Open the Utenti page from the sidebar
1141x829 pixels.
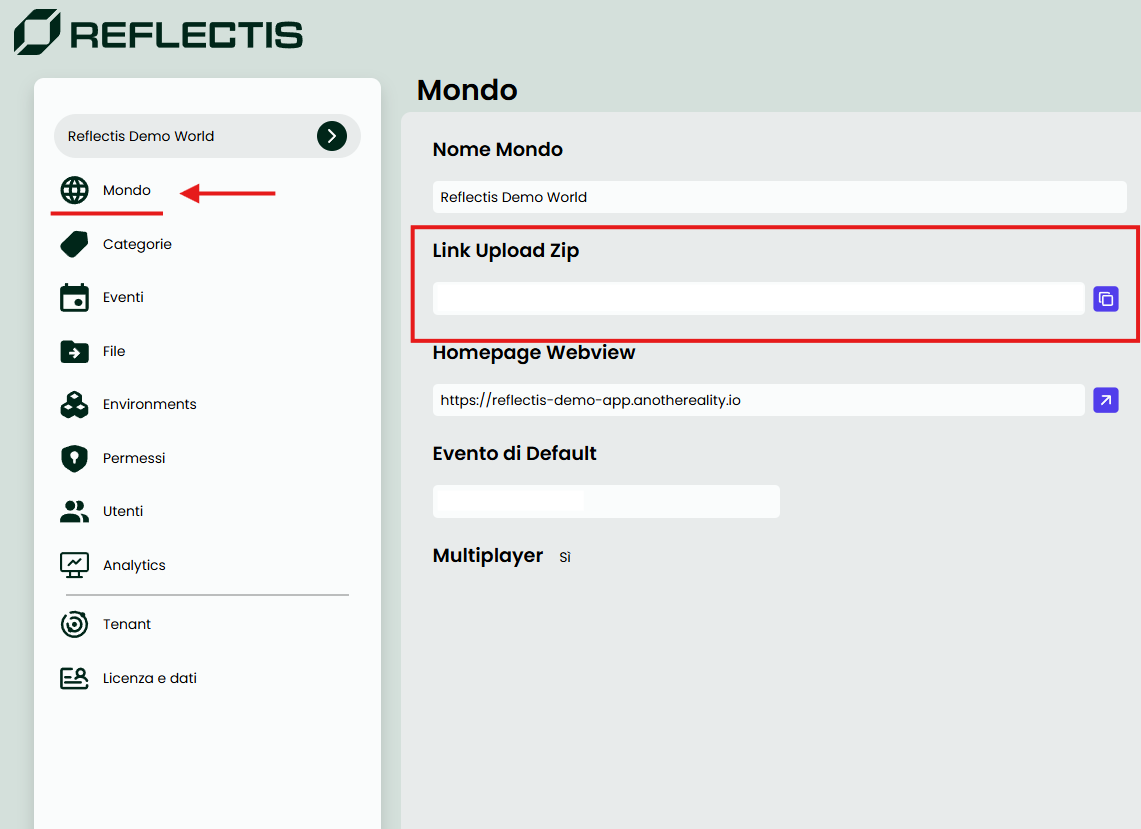122,511
